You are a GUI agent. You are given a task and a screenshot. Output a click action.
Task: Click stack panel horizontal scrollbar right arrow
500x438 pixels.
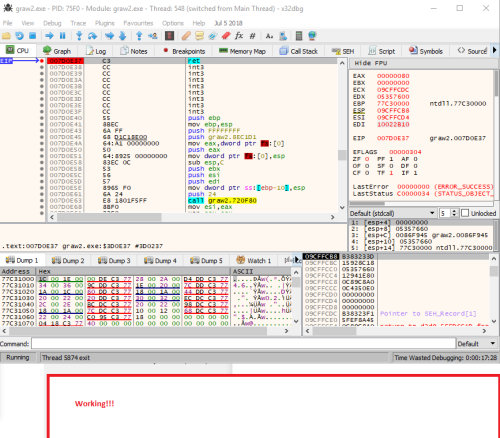[x=484, y=331]
